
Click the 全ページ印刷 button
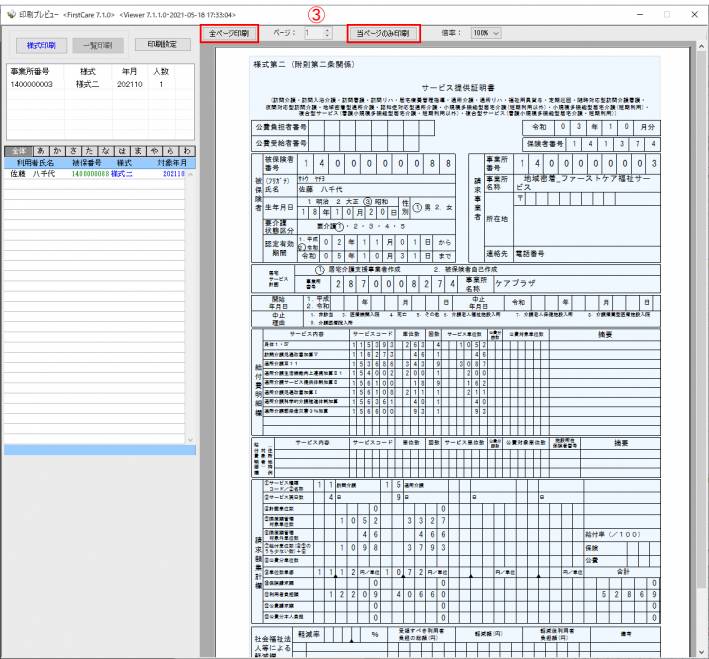point(229,34)
